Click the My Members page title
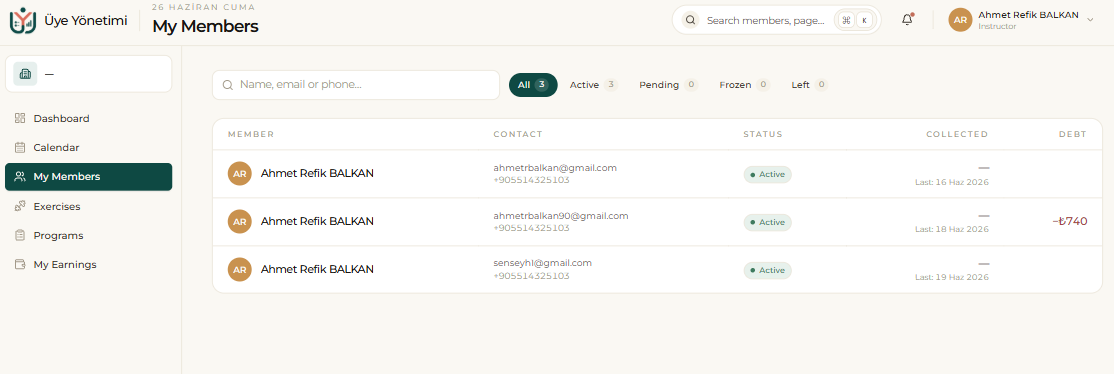Viewport: 1114px width, 374px height. 205,26
